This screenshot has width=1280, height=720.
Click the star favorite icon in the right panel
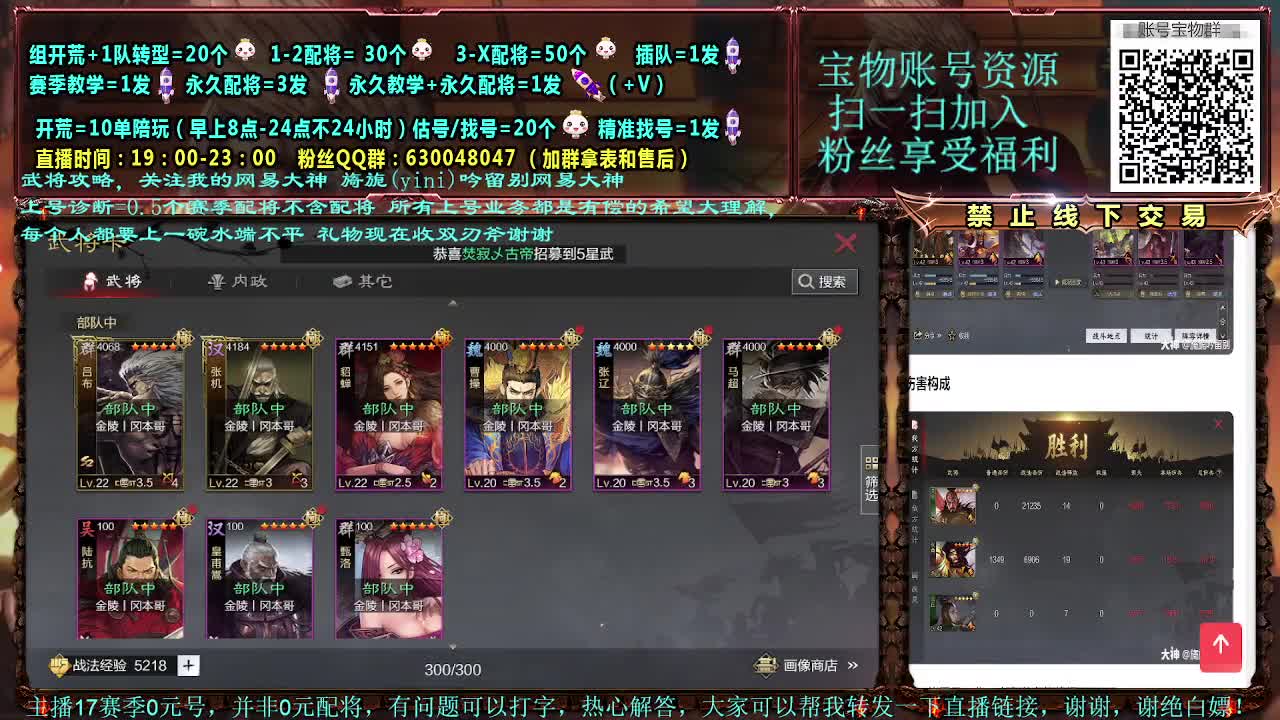[951, 336]
